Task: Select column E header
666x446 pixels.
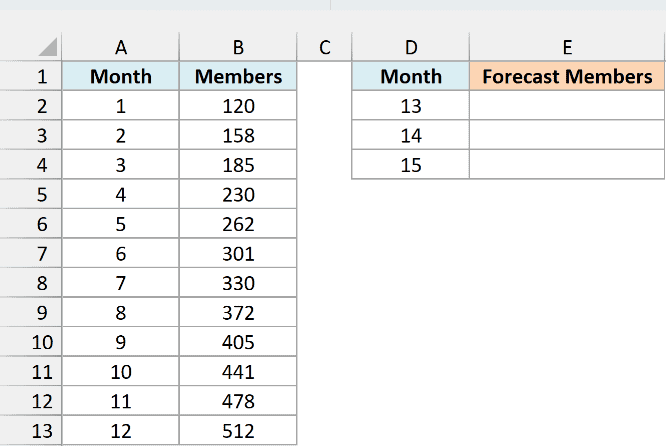Action: pyautogui.click(x=567, y=47)
